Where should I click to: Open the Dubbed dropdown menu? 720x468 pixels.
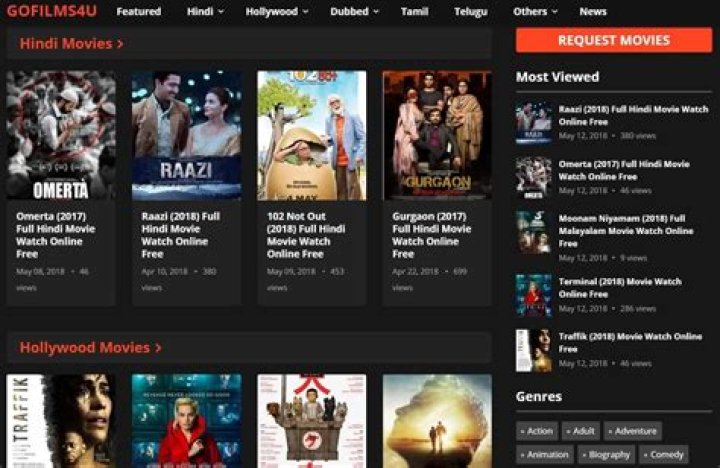355,12
